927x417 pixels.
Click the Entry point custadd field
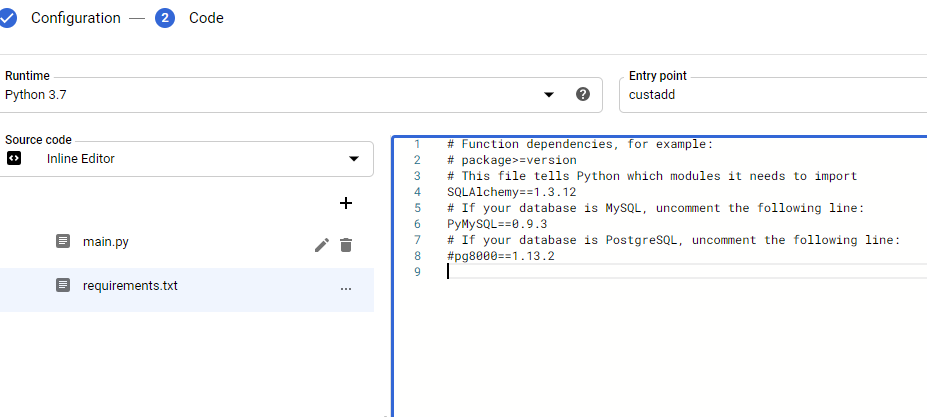(773, 95)
